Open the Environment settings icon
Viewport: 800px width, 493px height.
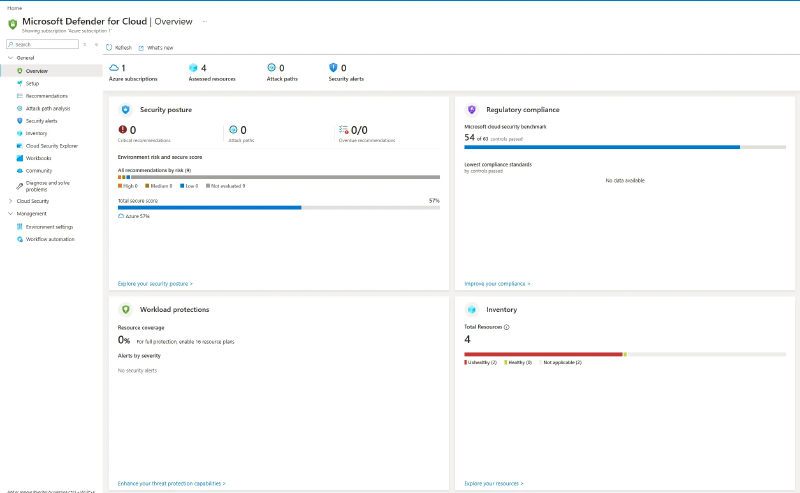coord(20,227)
